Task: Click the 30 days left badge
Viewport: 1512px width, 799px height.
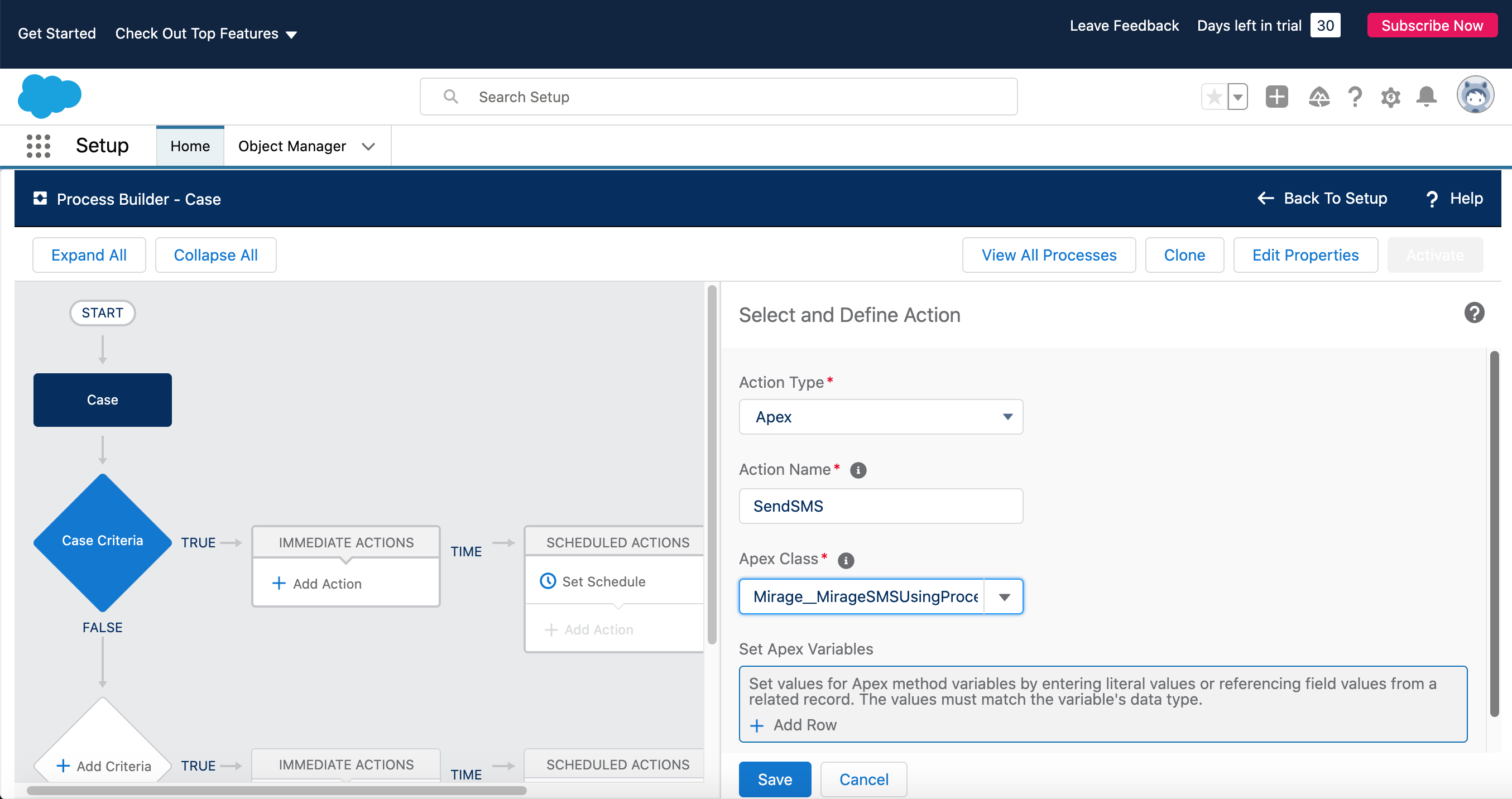Action: click(1326, 26)
